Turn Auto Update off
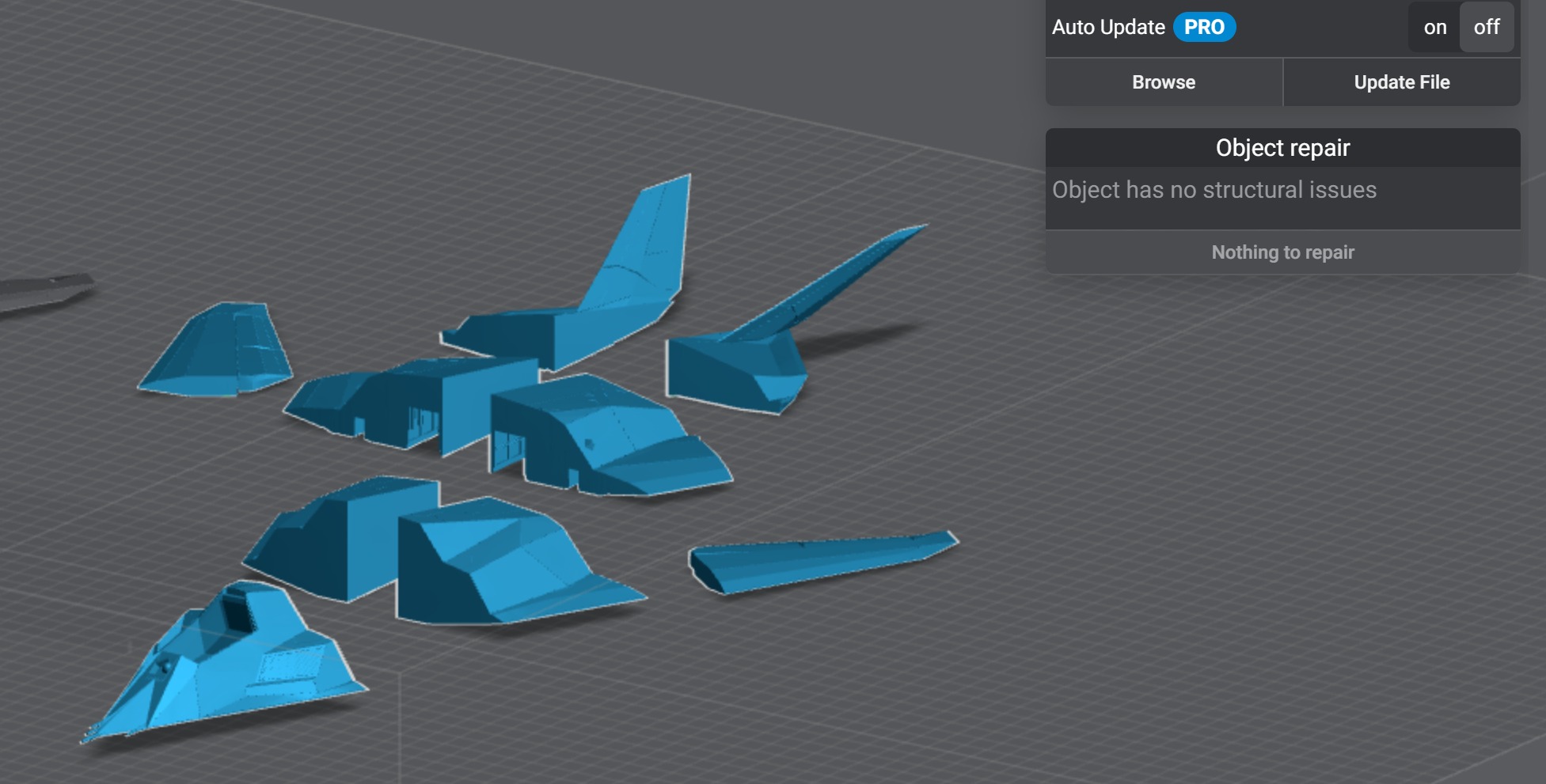Viewport: 1546px width, 784px height. tap(1487, 28)
